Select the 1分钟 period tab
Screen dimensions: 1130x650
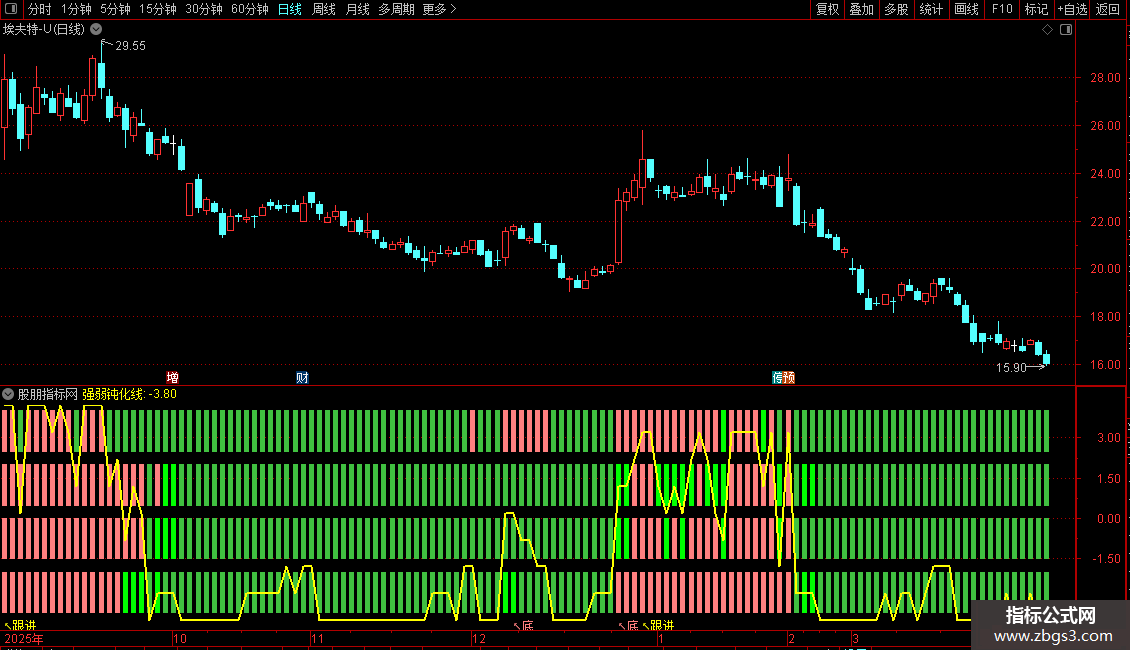[76, 9]
